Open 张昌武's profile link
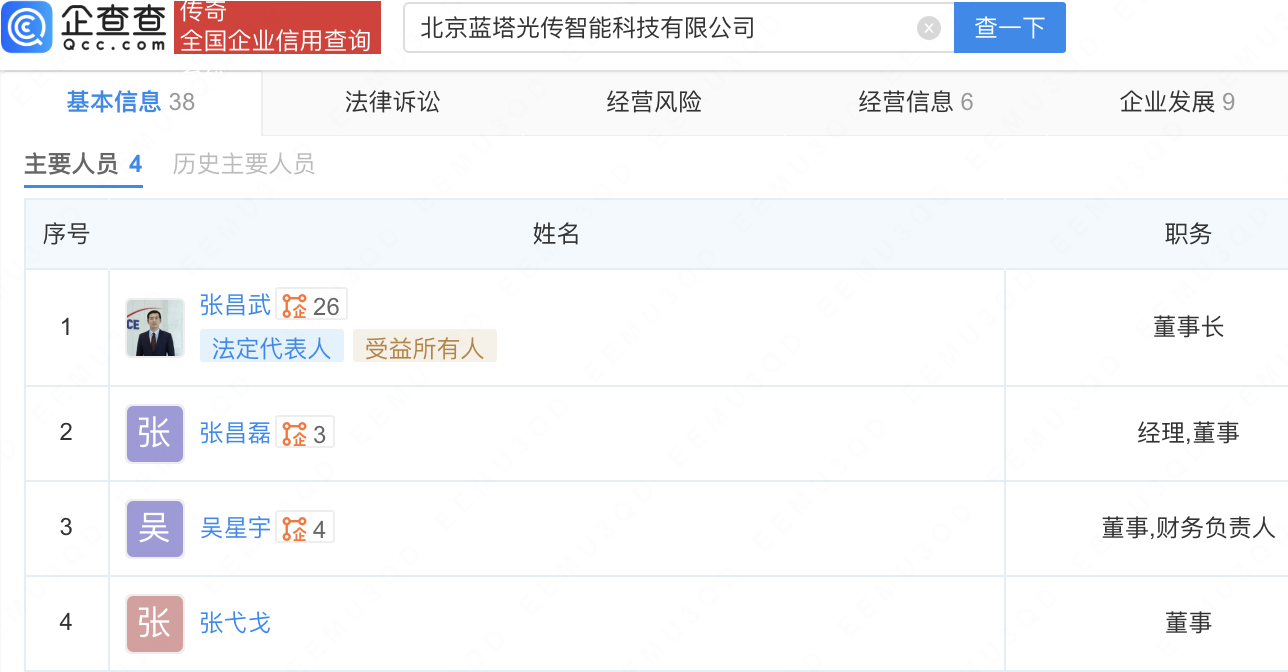 coord(235,305)
